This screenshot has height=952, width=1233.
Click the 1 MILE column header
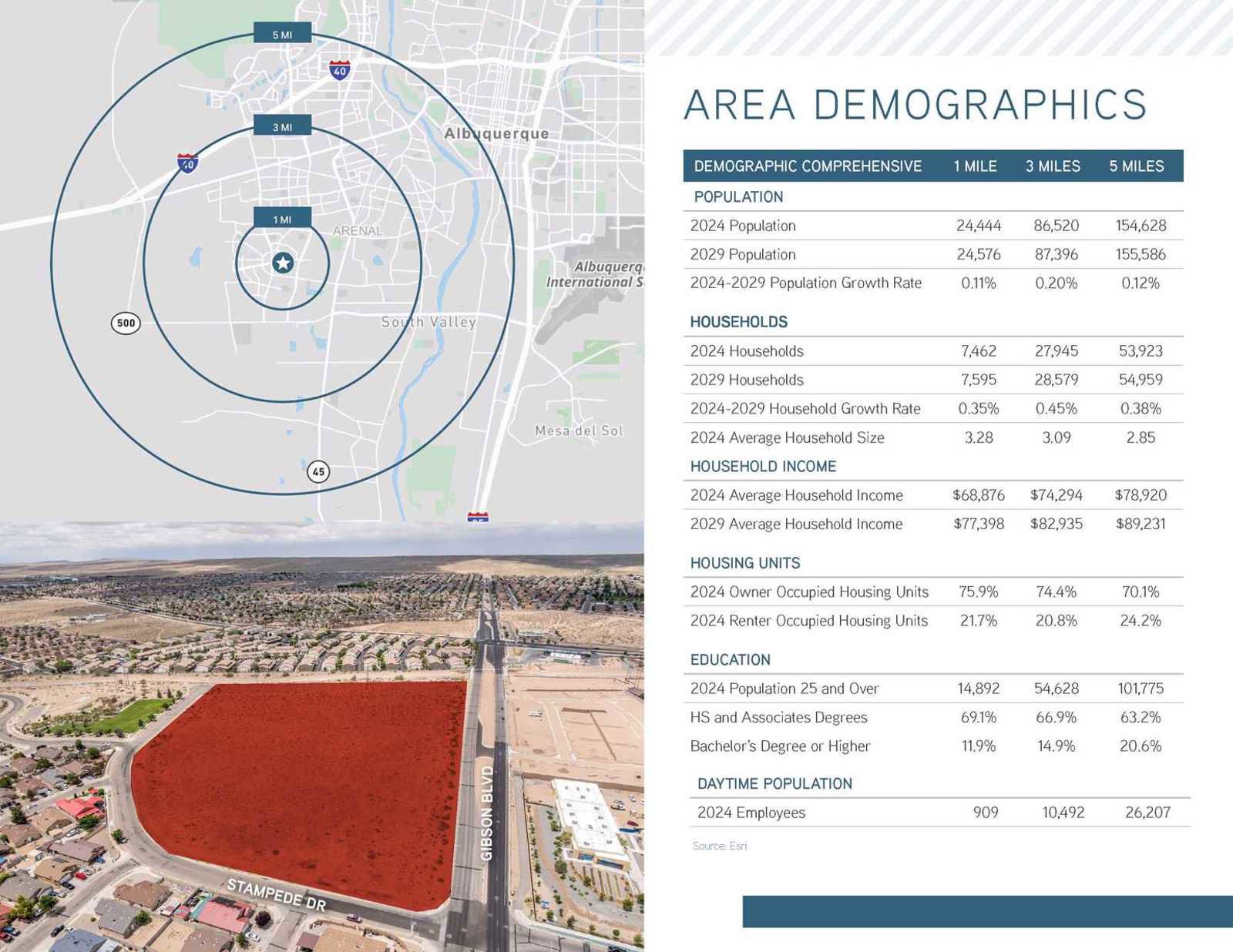tap(975, 166)
